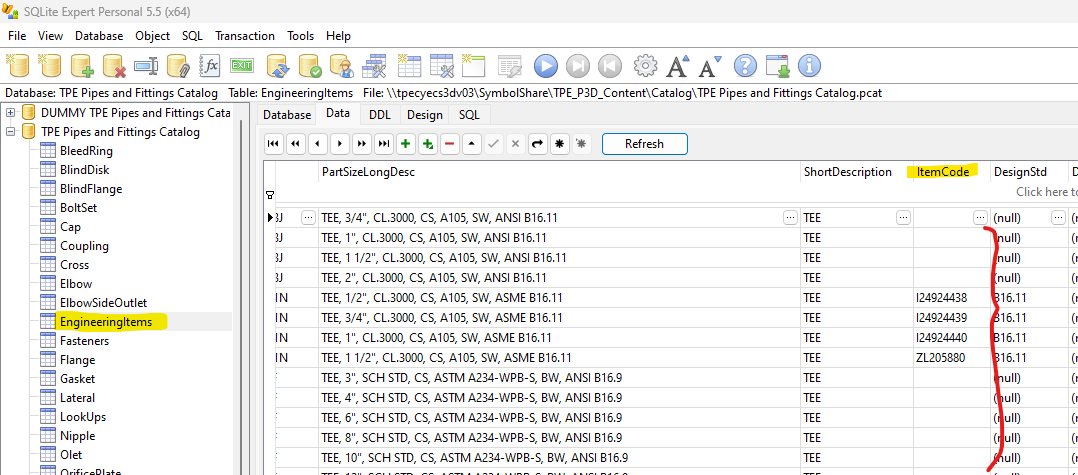Viewport: 1078px width, 475px height.
Task: Open the Tools menu
Action: (300, 36)
